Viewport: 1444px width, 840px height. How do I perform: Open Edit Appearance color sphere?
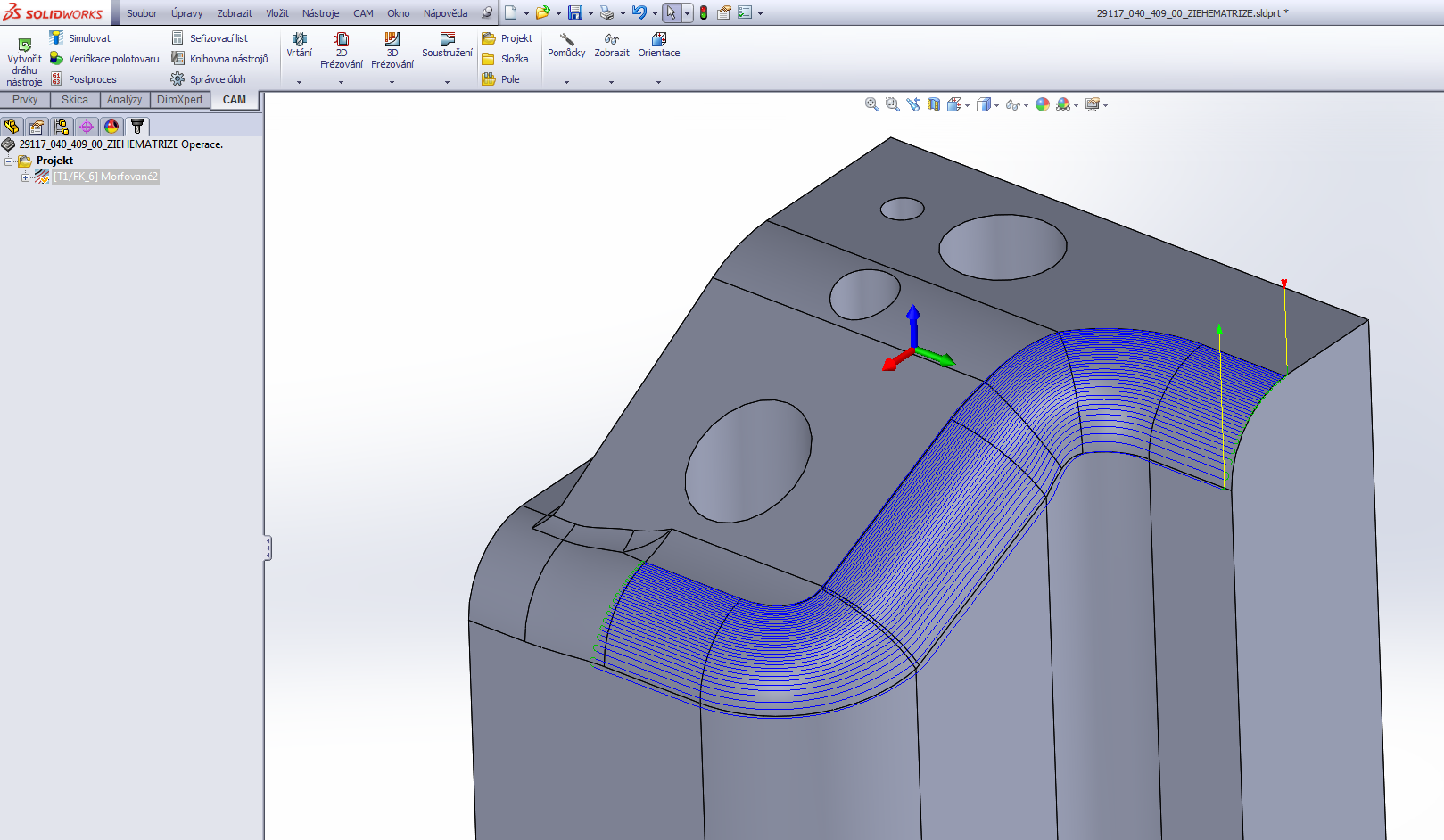coord(1043,104)
